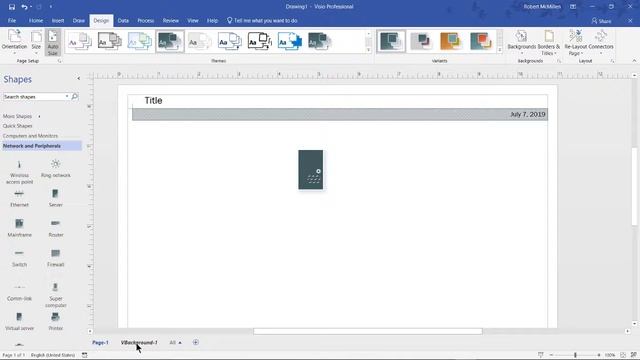Pick the Switch shape

coord(19,258)
